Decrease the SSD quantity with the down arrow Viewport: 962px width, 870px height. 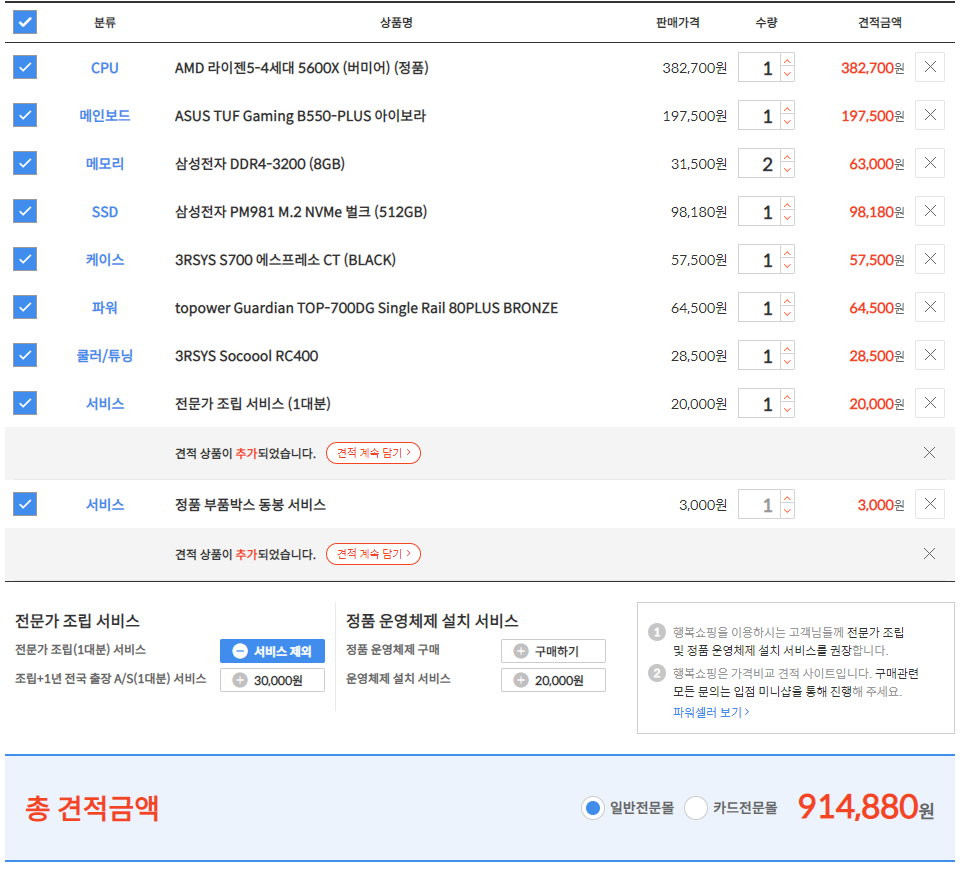pos(787,218)
